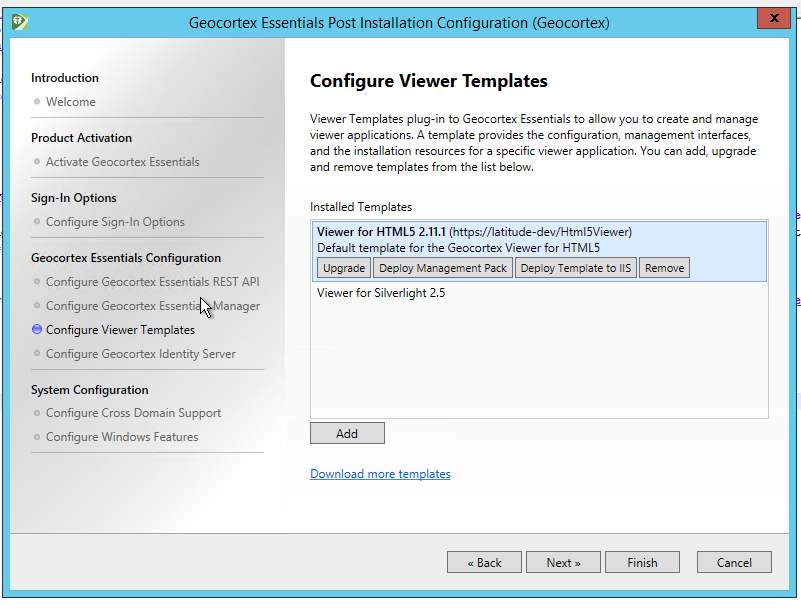The height and width of the screenshot is (609, 801).
Task: Open Configure Sign-In Options step
Action: pos(115,222)
